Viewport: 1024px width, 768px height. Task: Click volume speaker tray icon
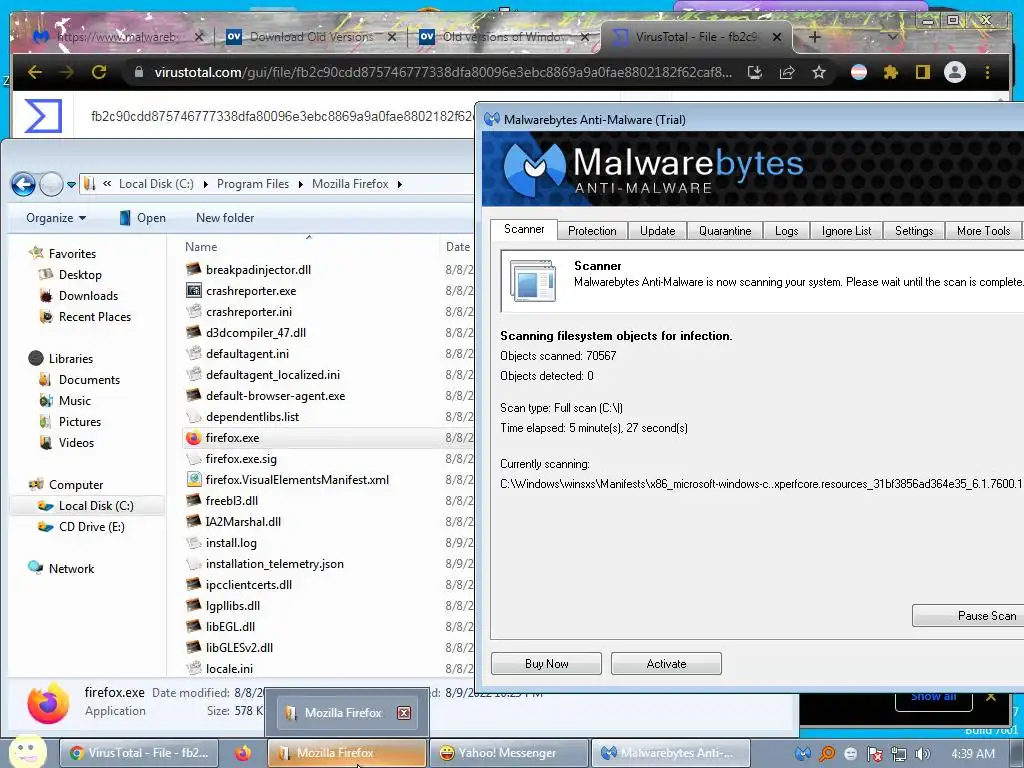[x=922, y=754]
